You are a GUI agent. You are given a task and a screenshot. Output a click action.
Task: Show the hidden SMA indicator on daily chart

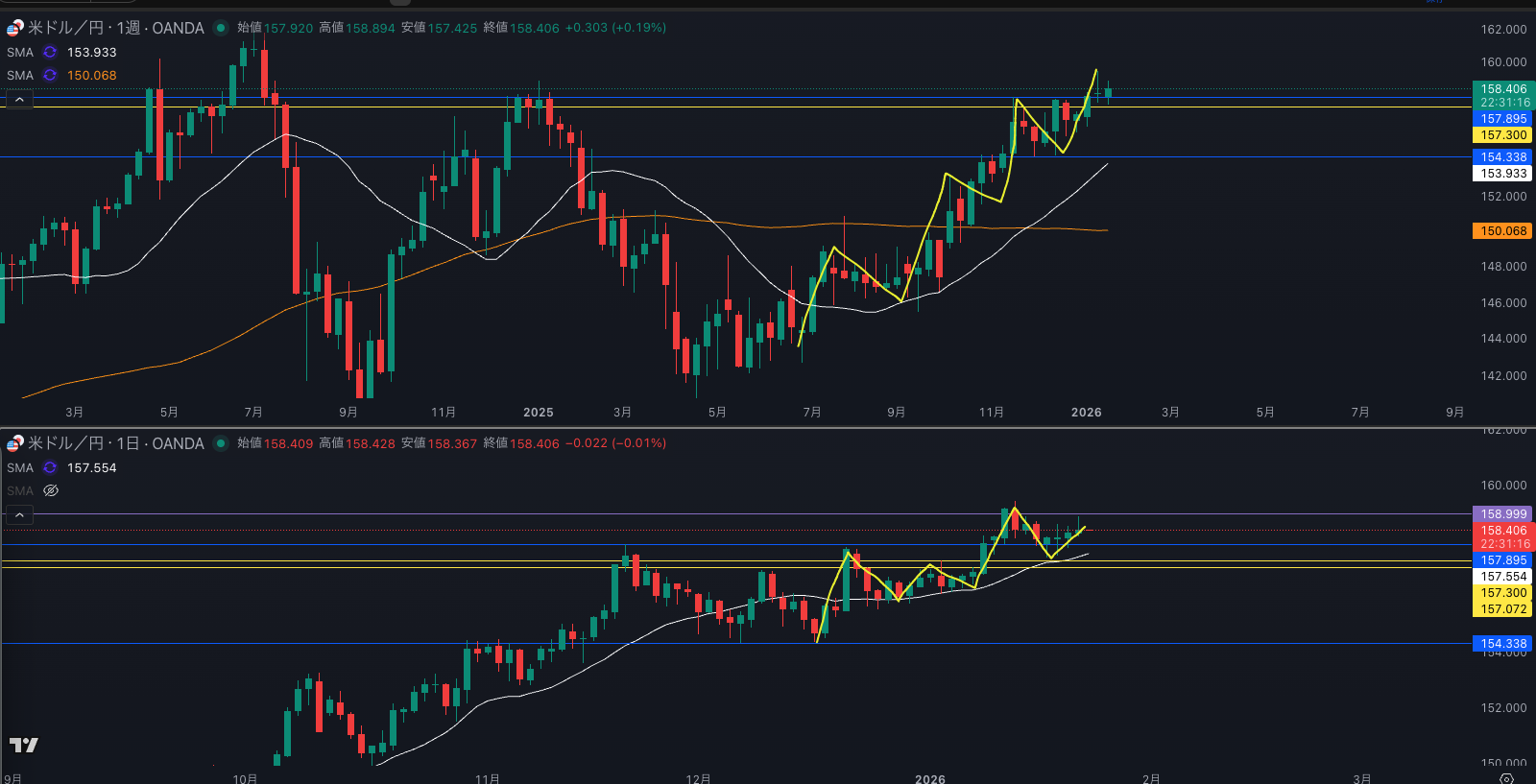click(x=51, y=491)
